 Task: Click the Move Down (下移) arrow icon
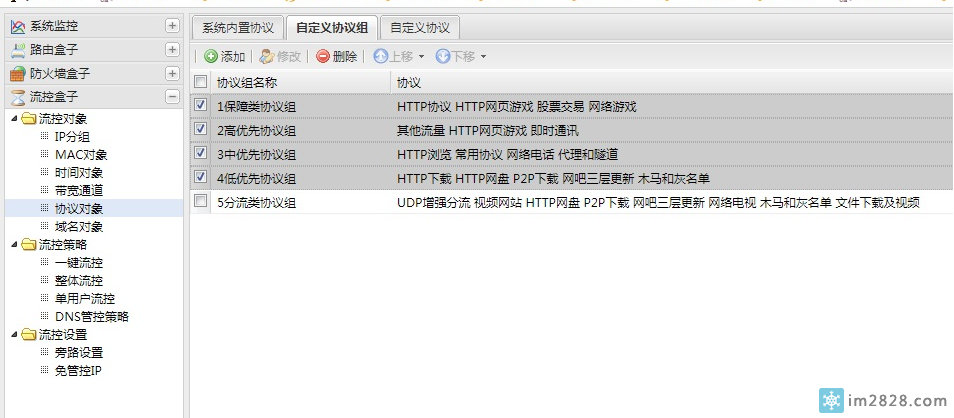[x=442, y=57]
